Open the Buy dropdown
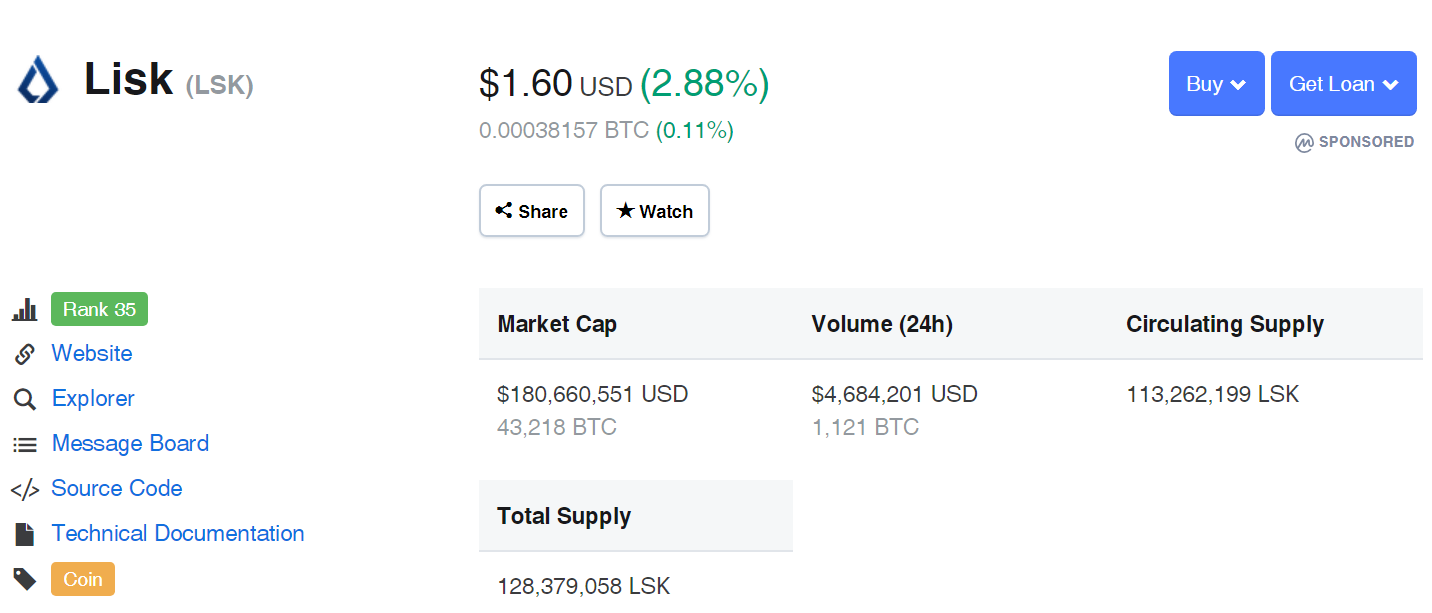This screenshot has width=1432, height=613. pyautogui.click(x=1216, y=84)
